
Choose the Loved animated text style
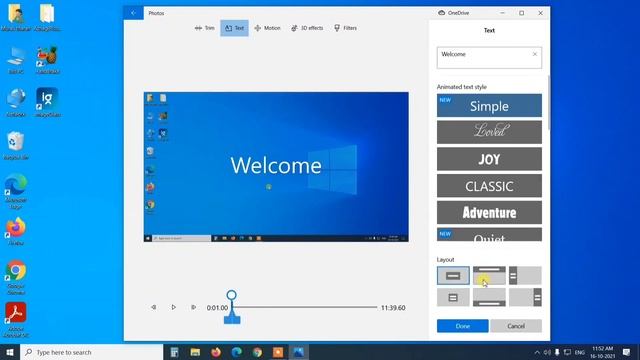(x=489, y=132)
